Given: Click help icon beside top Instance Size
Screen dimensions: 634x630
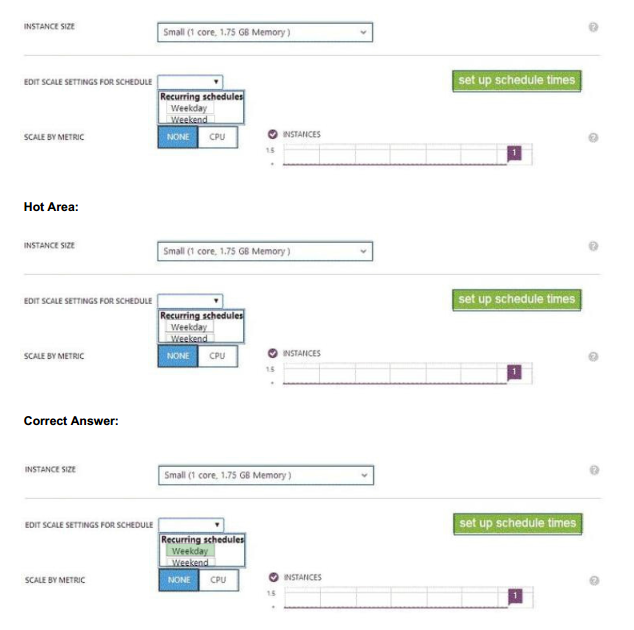Looking at the screenshot, I should 593,27.
